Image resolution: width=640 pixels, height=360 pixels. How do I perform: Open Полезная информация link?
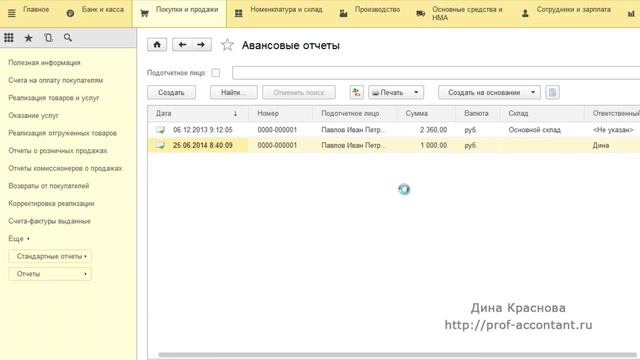[44, 63]
